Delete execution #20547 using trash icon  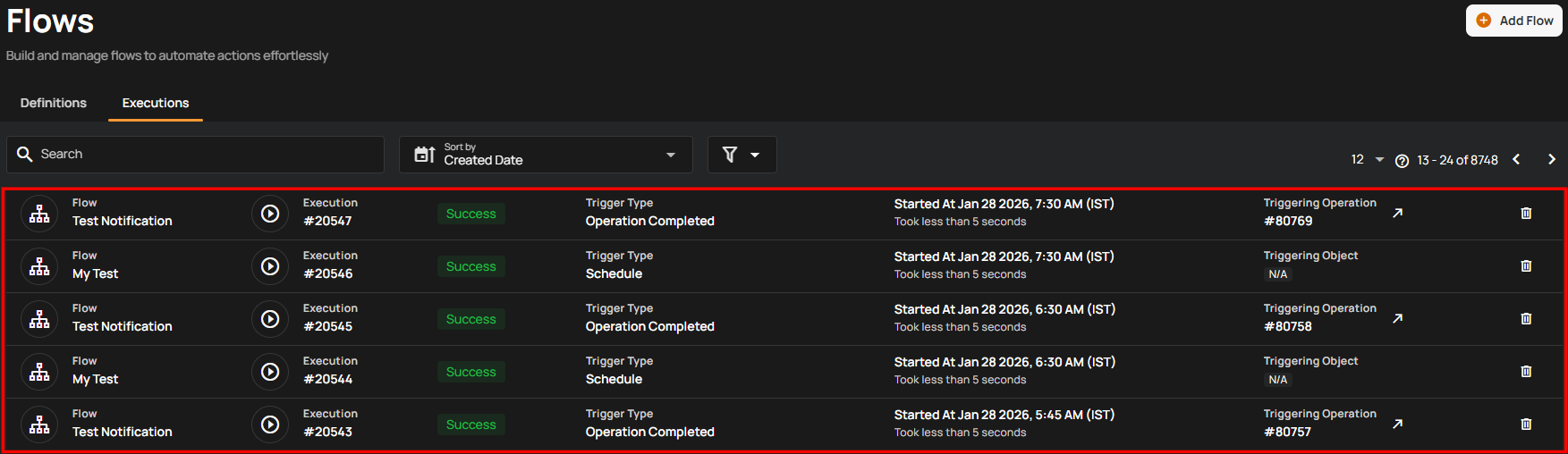pos(1526,214)
